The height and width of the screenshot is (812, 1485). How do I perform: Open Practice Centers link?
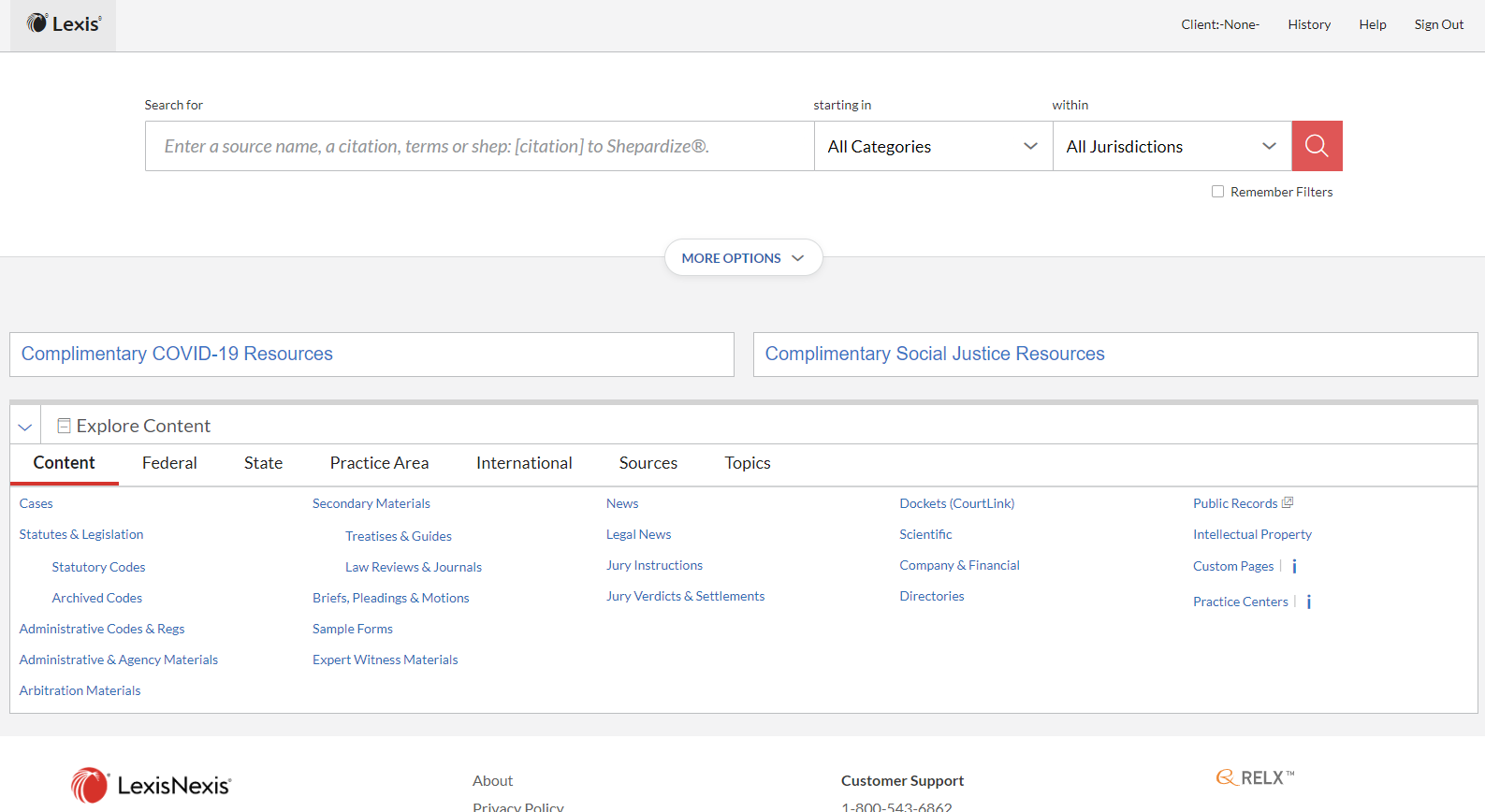coord(1241,602)
